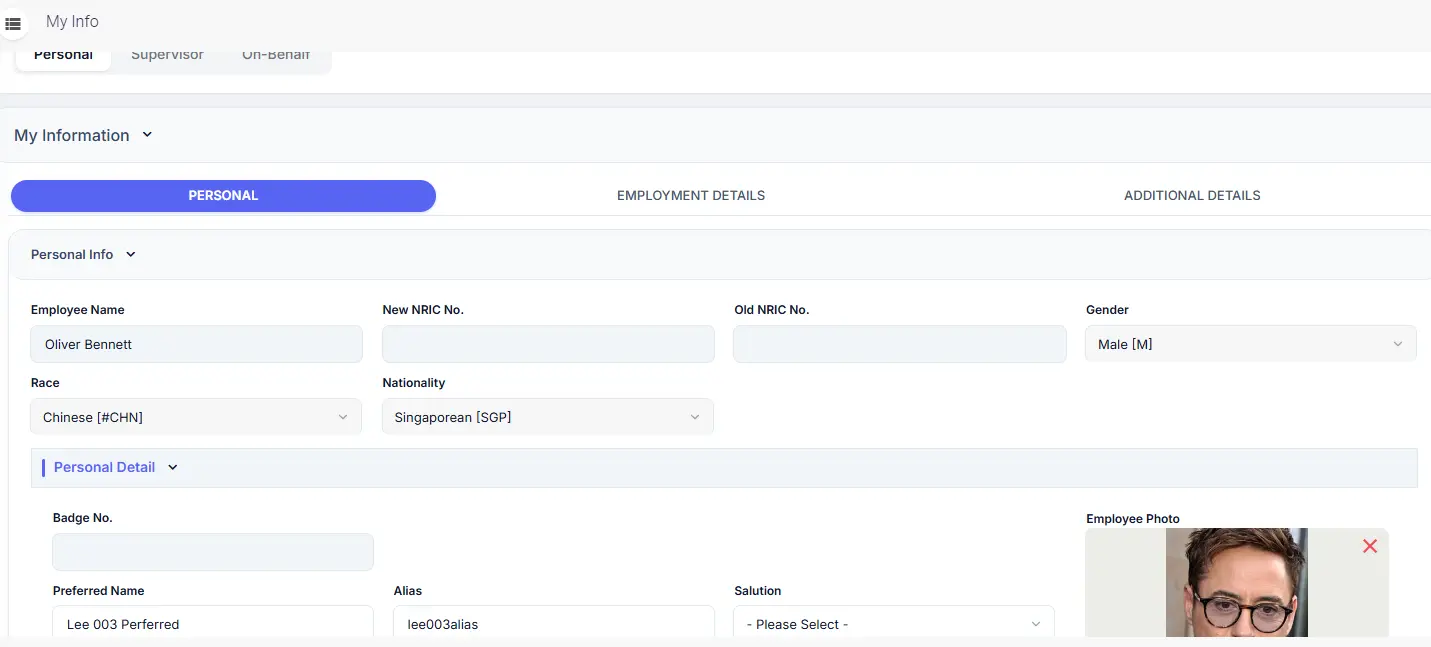The height and width of the screenshot is (647, 1431).
Task: Collapse the My Information section chevron
Action: [147, 134]
